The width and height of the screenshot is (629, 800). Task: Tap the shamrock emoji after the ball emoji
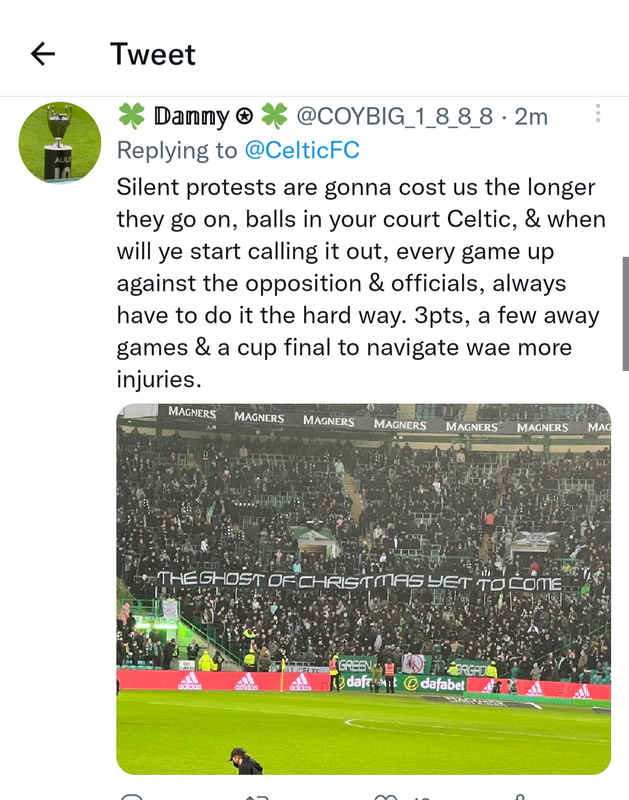pyautogui.click(x=274, y=116)
